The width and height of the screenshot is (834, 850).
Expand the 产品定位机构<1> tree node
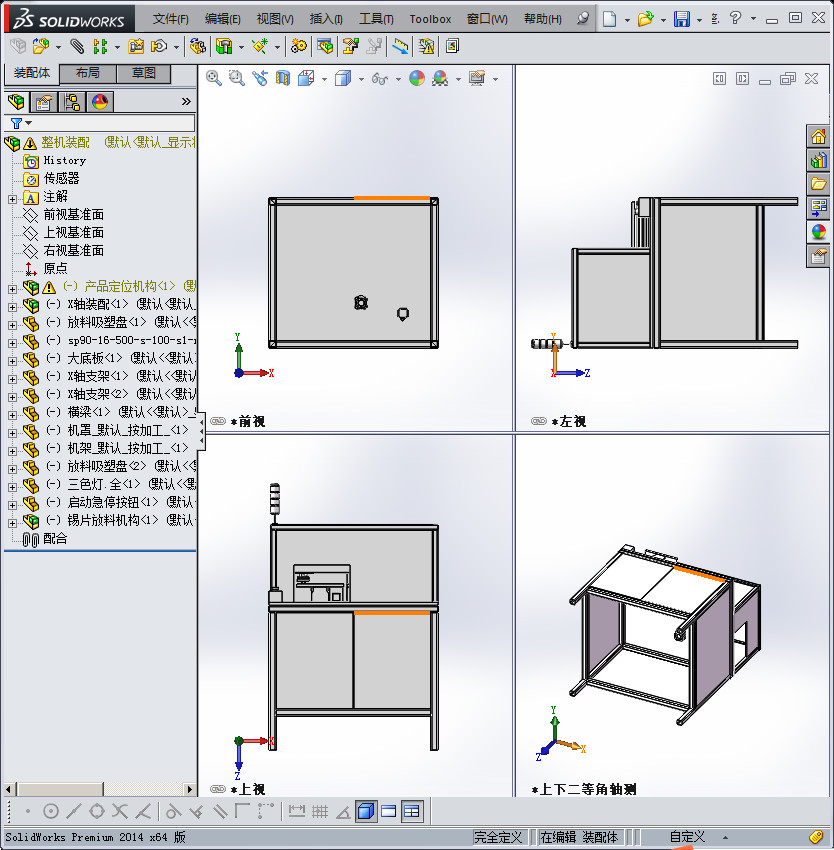12,289
